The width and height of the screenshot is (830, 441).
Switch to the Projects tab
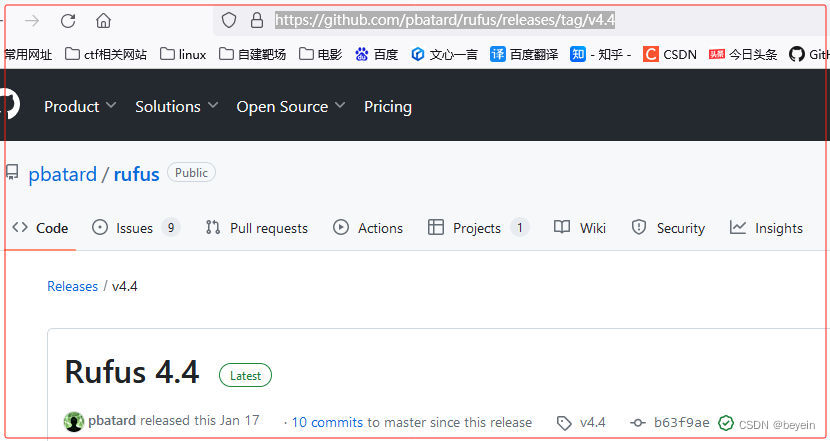[478, 228]
